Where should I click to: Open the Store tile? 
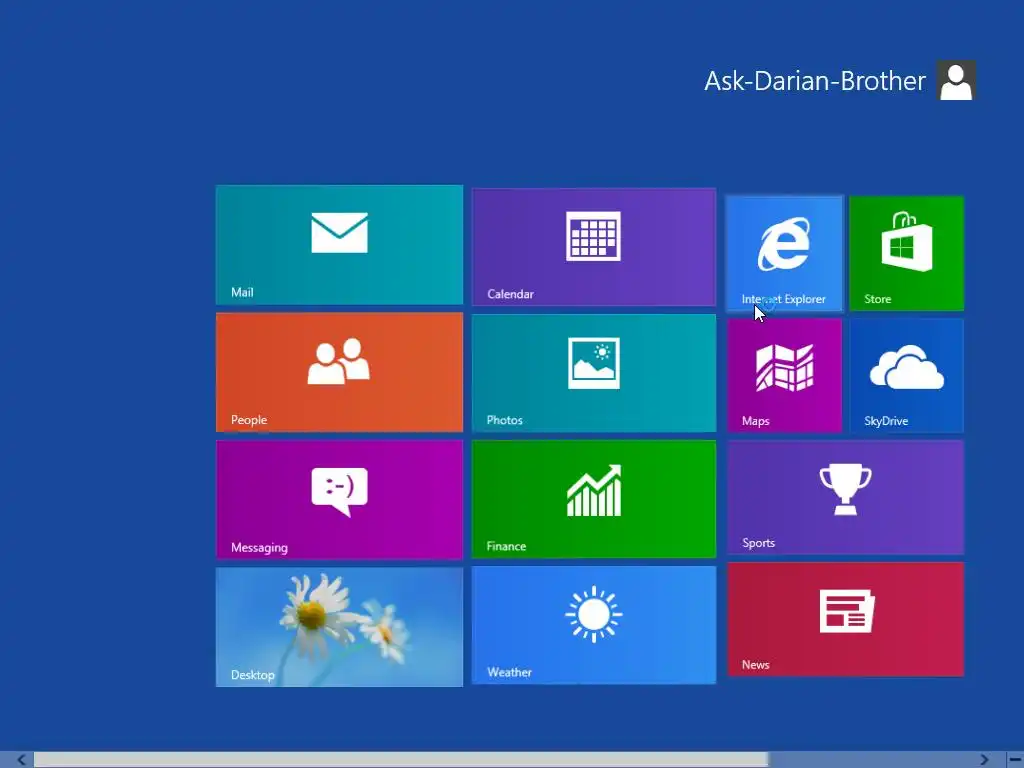[x=906, y=253]
